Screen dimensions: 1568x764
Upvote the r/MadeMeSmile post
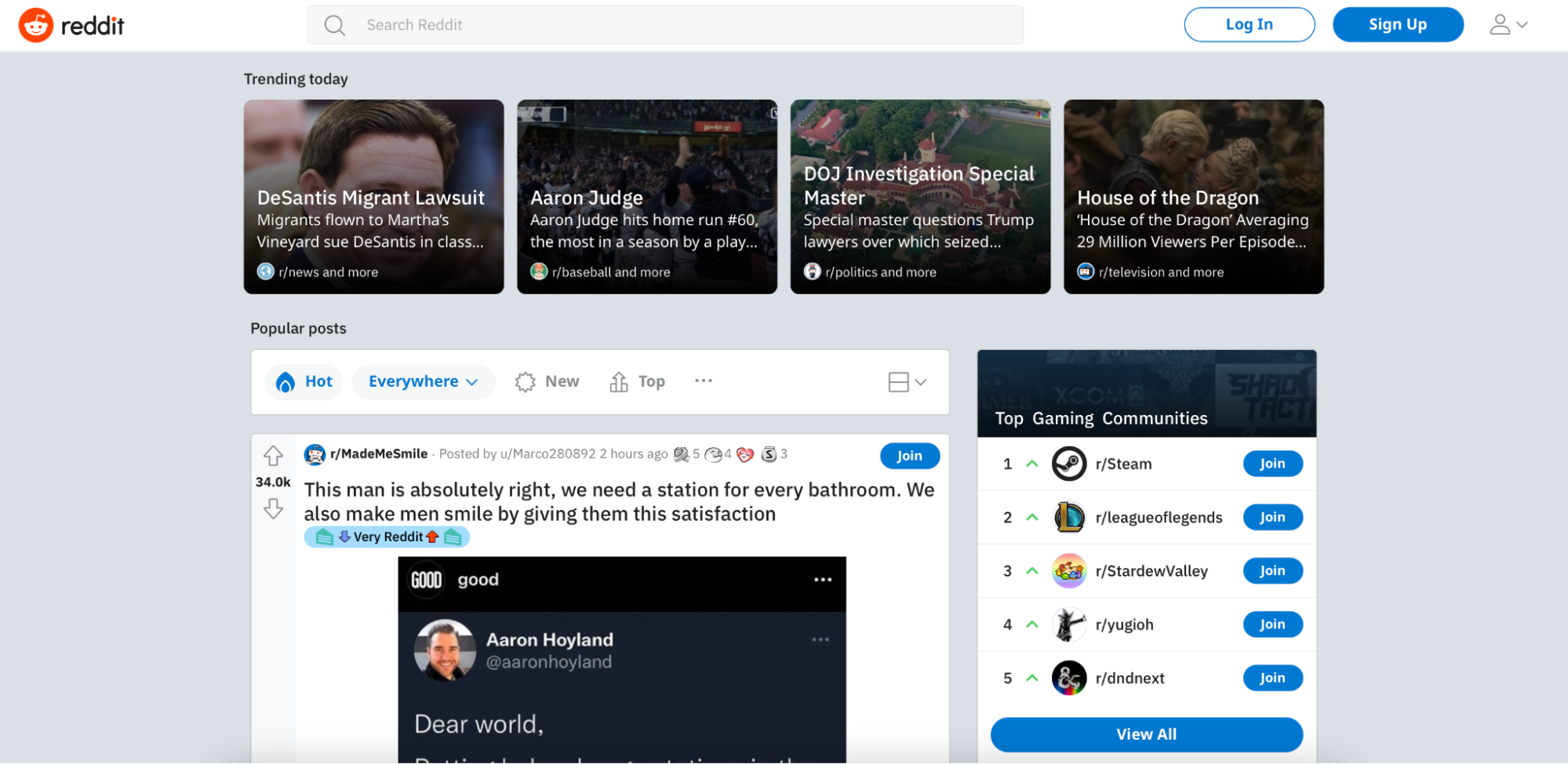point(273,456)
